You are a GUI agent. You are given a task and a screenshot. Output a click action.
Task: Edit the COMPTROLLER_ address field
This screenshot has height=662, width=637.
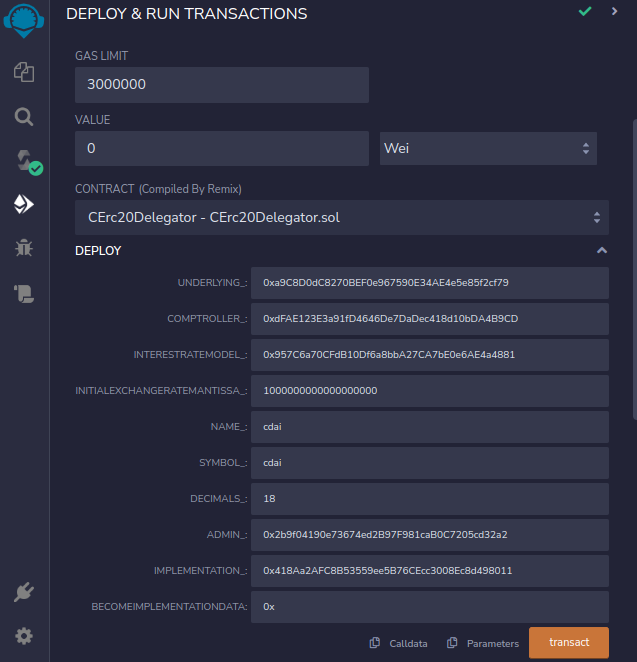(x=429, y=319)
